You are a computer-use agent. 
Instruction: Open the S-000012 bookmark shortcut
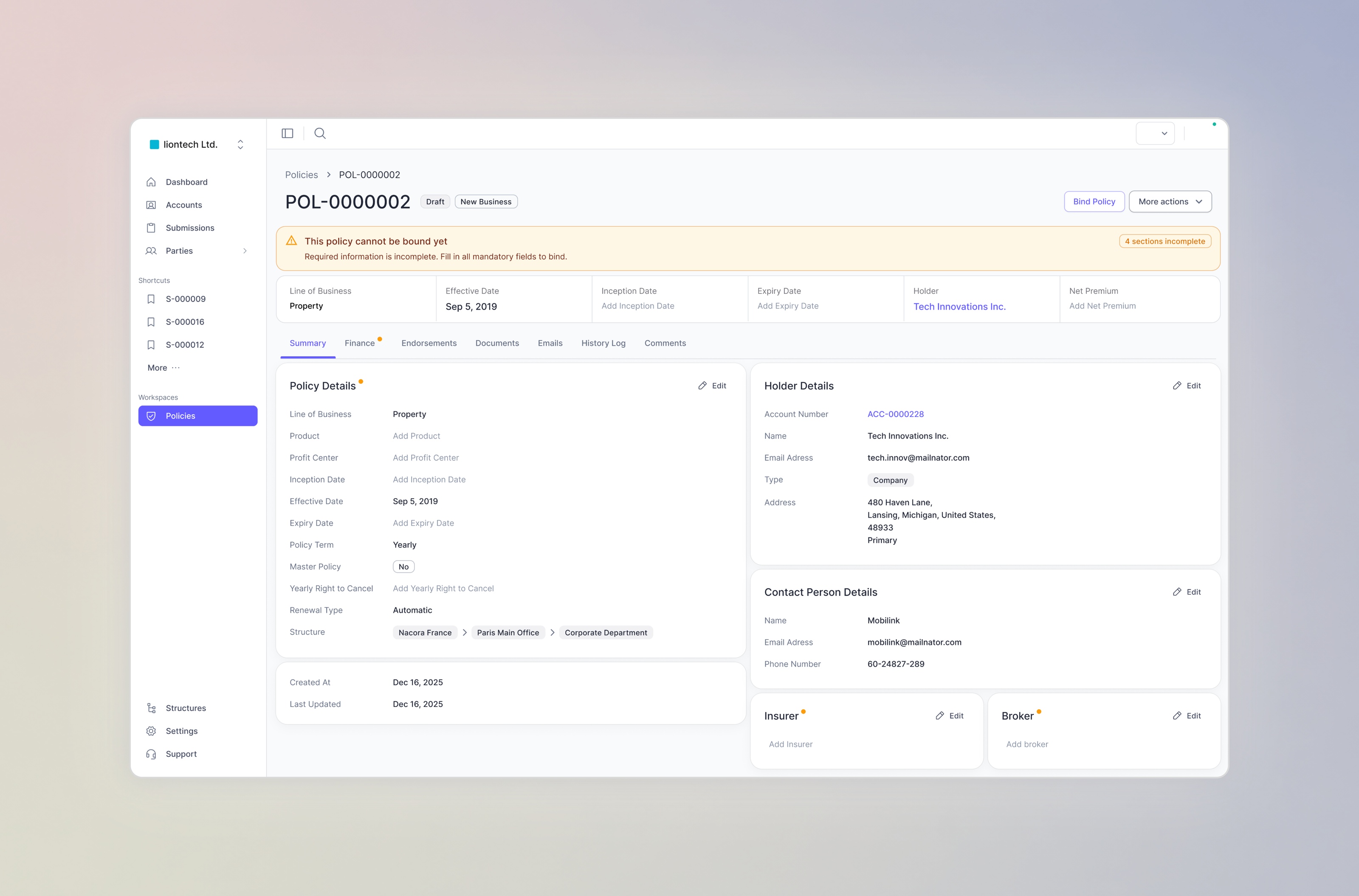151,344
